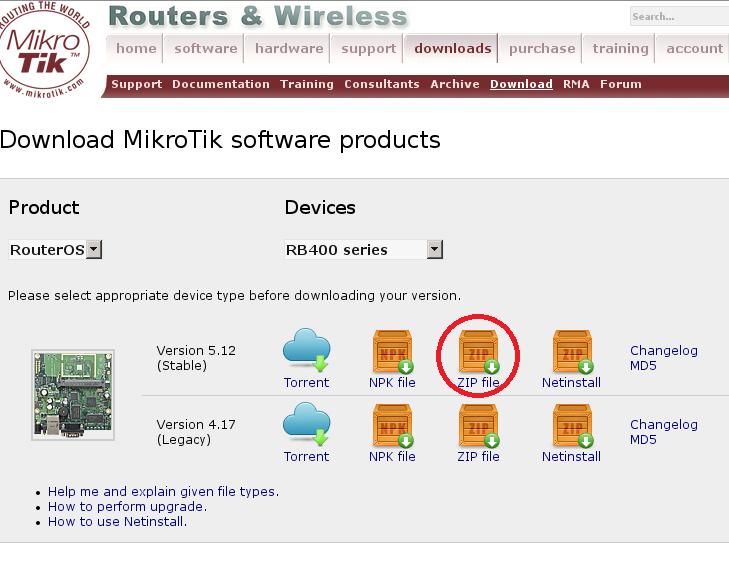The width and height of the screenshot is (729, 562).
Task: Click the ZIP file link for Version 4.17
Action: pos(478,456)
